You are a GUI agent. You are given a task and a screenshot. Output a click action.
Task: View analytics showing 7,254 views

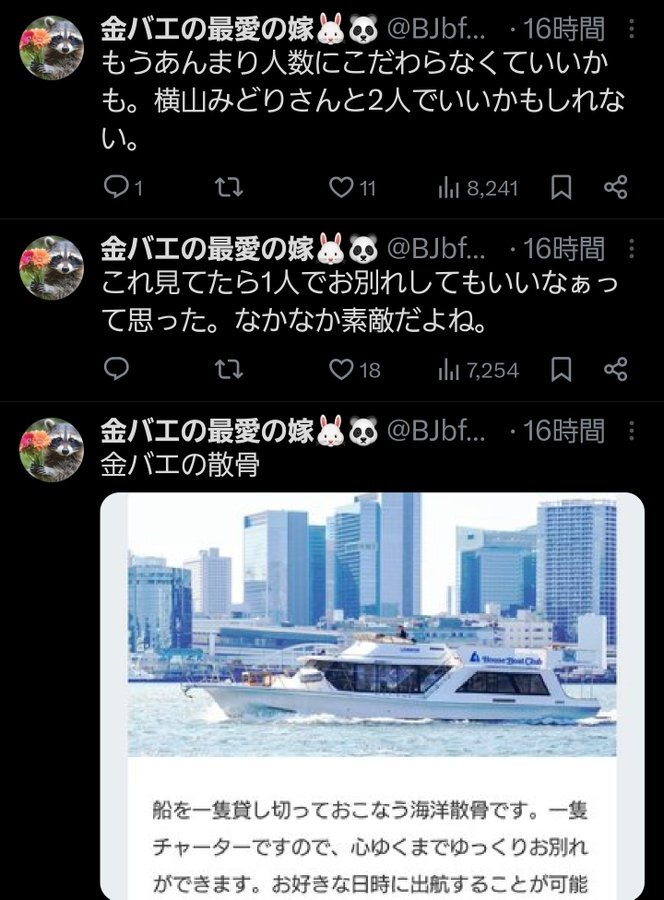pyautogui.click(x=478, y=370)
